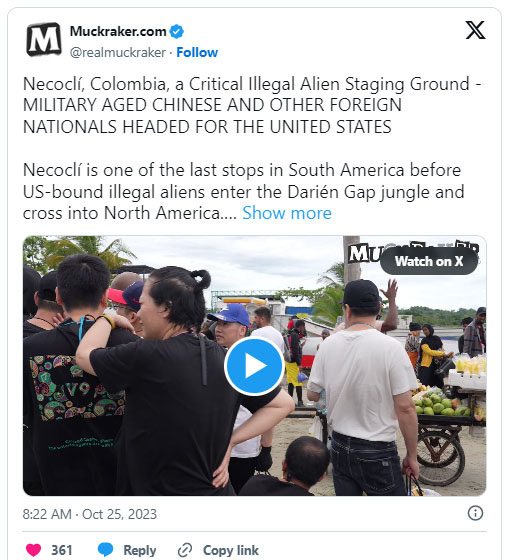
Task: Open the tweet info circle icon
Action: coord(475,513)
